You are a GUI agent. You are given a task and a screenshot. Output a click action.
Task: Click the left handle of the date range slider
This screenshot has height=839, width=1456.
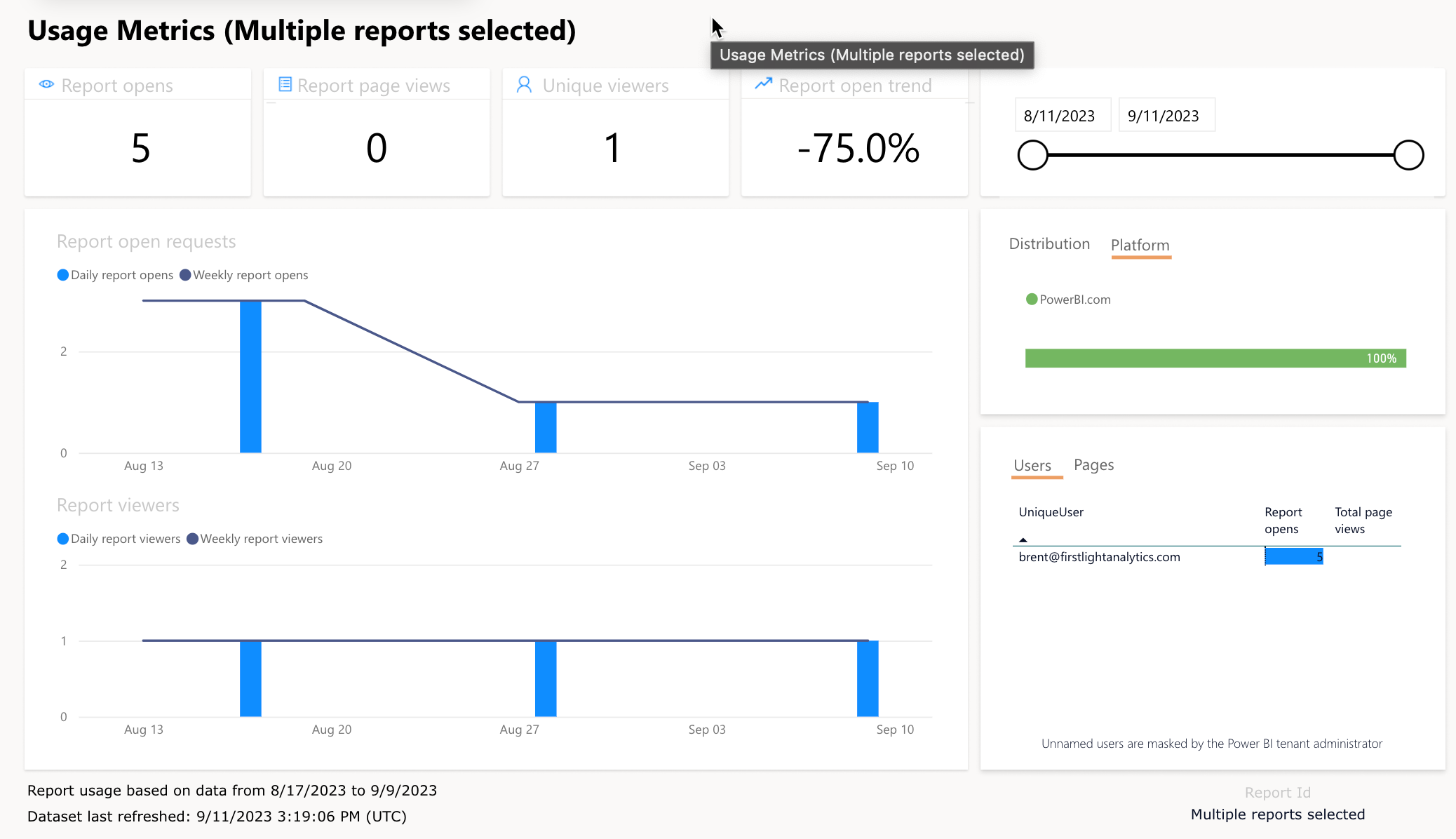1032,154
